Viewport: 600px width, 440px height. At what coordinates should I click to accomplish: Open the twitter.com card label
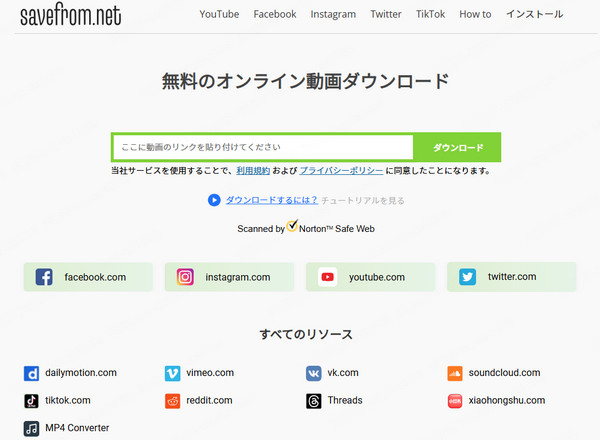pos(512,277)
